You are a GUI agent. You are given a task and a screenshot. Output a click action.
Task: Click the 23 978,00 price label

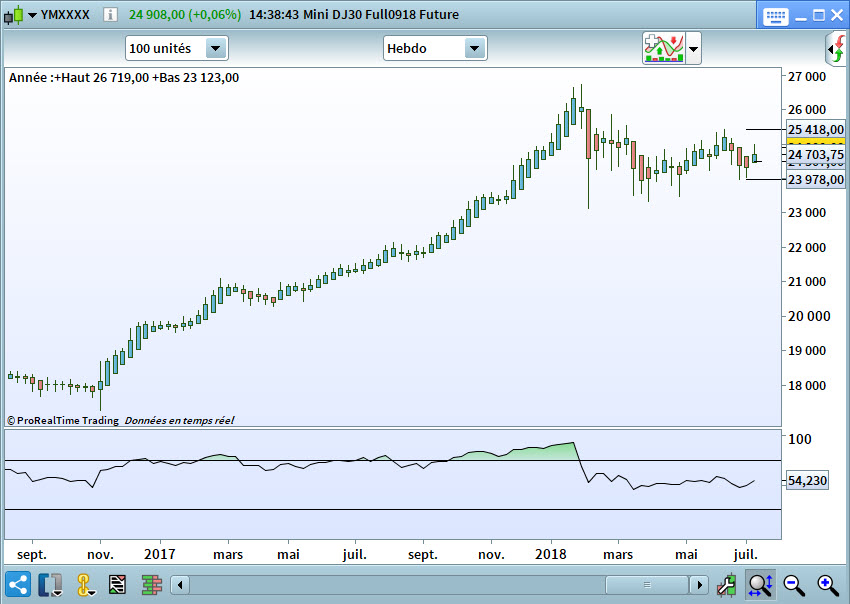pos(815,179)
